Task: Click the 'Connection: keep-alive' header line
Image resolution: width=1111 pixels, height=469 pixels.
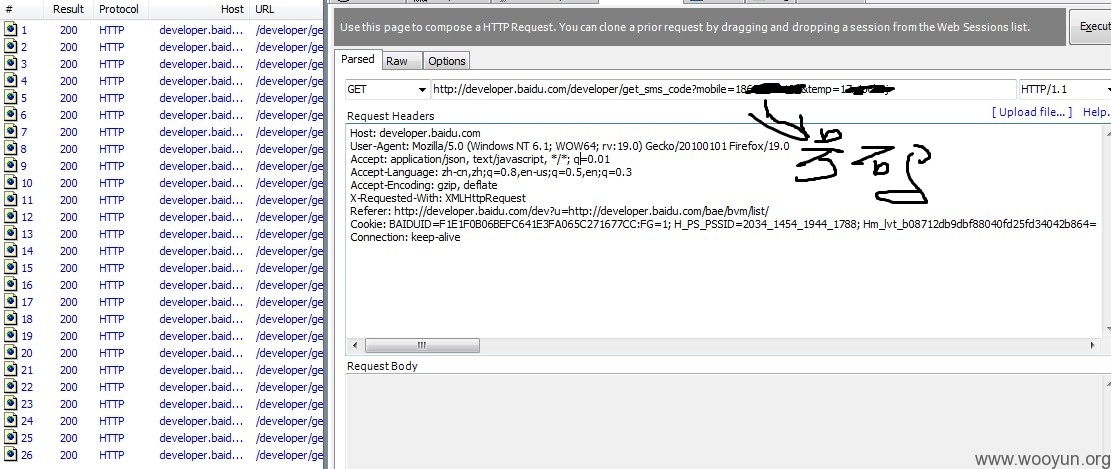Action: click(x=405, y=237)
